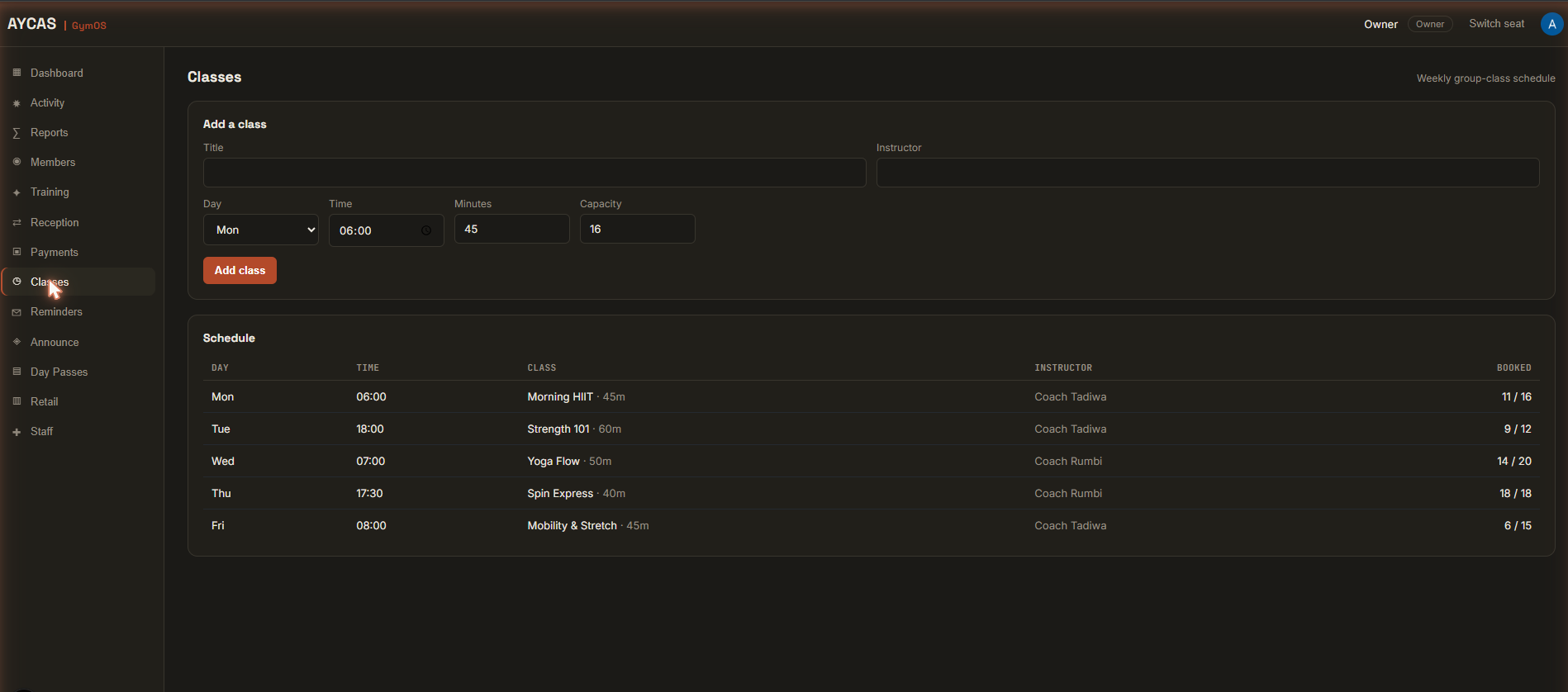The height and width of the screenshot is (692, 1568).
Task: Open Reception text link in sidebar
Action: pyautogui.click(x=55, y=222)
